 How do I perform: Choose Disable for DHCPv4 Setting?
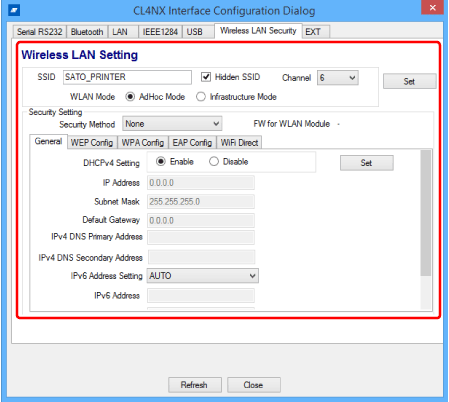pyautogui.click(x=214, y=162)
